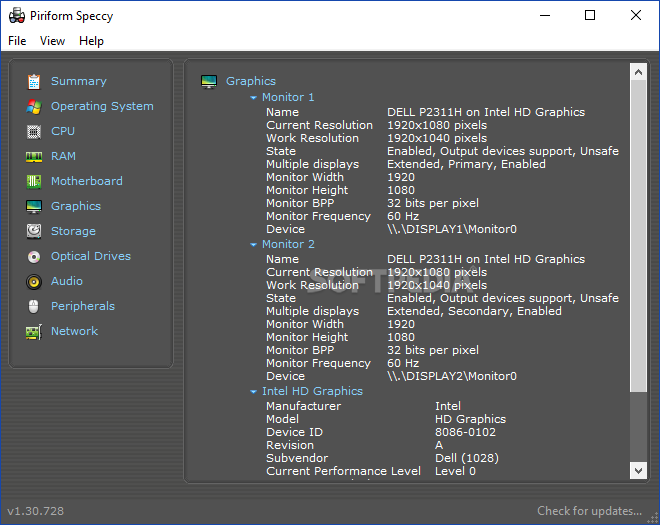The height and width of the screenshot is (525, 660).
Task: Collapse the Intel HD Graphics section arrow
Action: coord(253,392)
